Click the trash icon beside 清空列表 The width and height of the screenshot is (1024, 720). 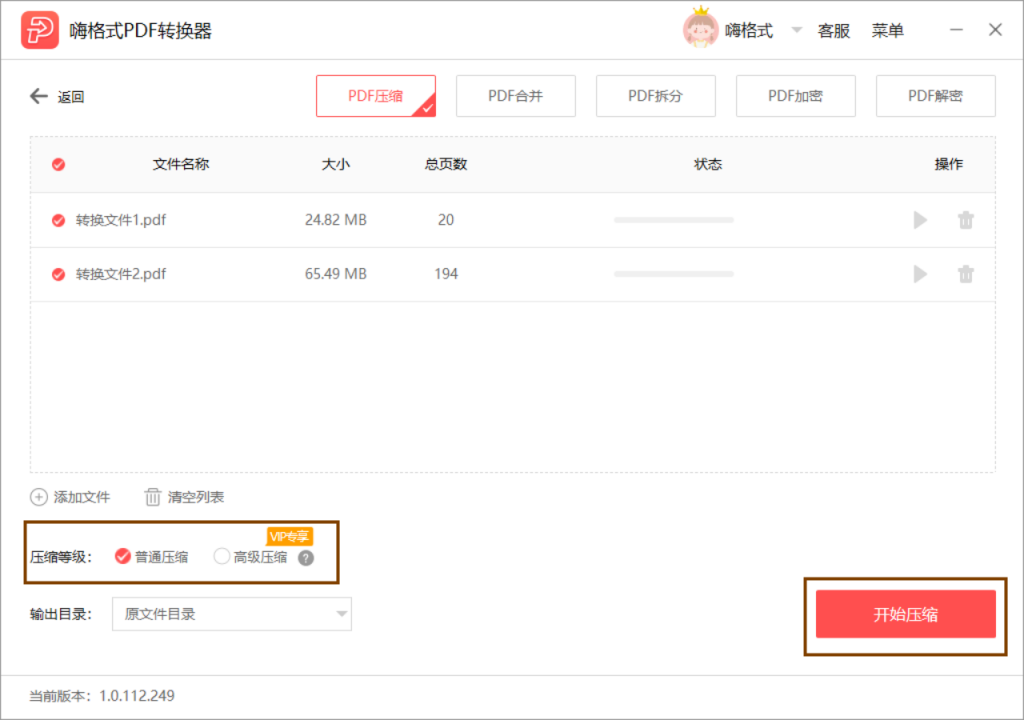pos(152,497)
